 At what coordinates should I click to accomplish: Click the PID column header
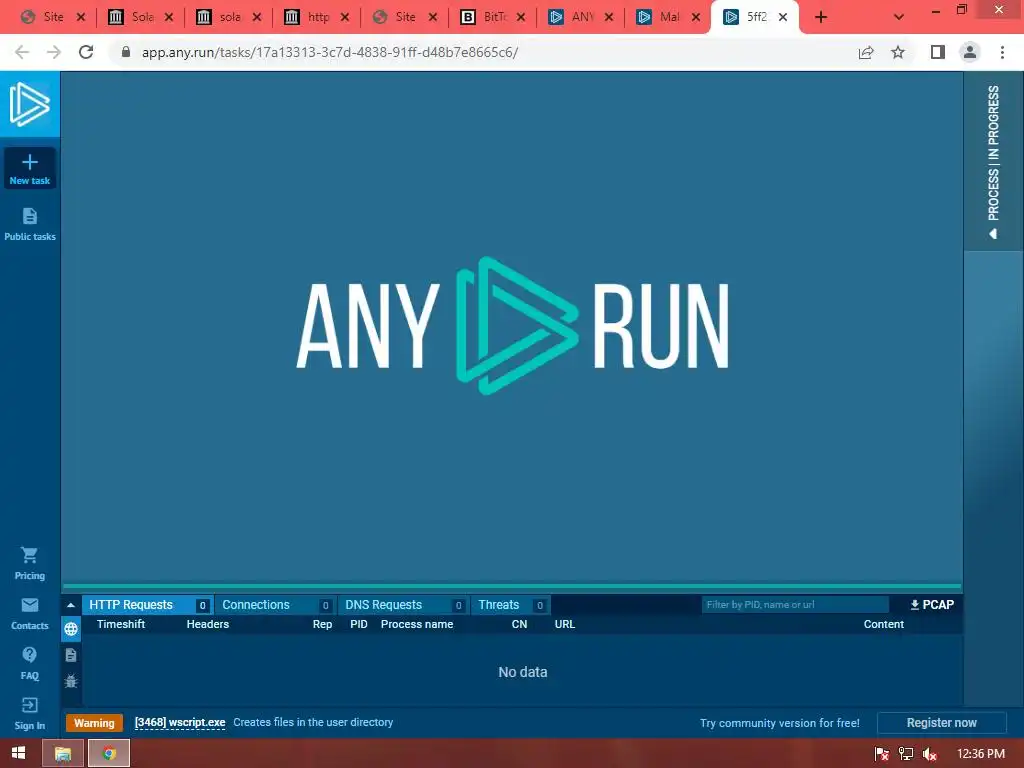359,624
